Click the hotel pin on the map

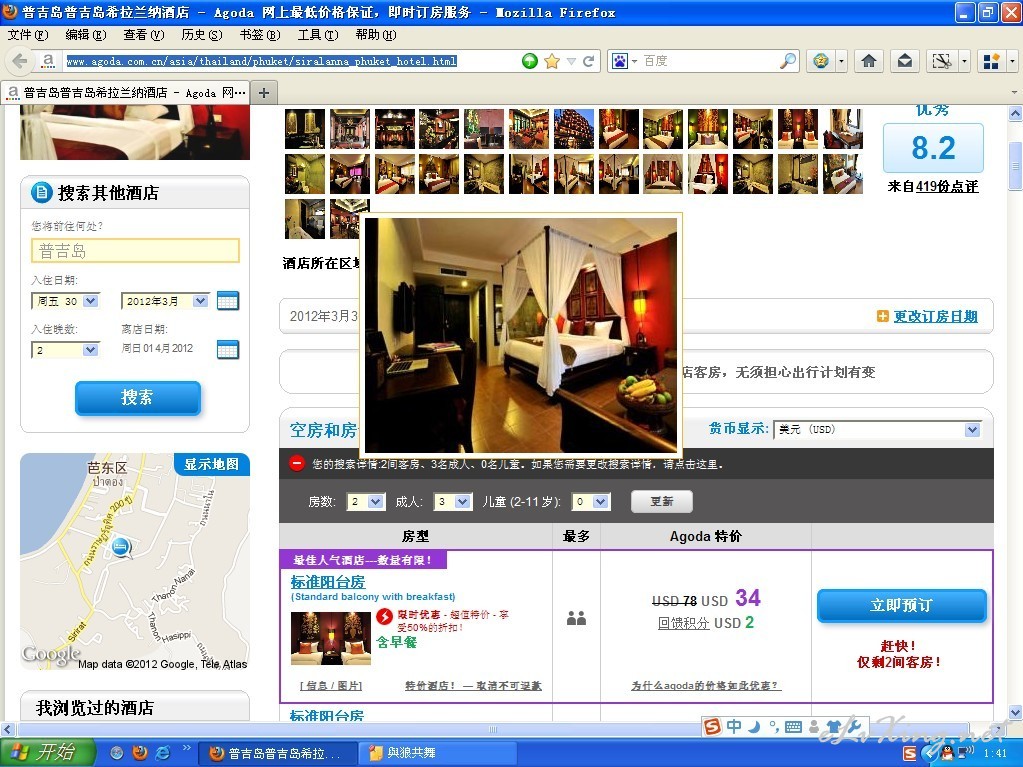tap(121, 547)
